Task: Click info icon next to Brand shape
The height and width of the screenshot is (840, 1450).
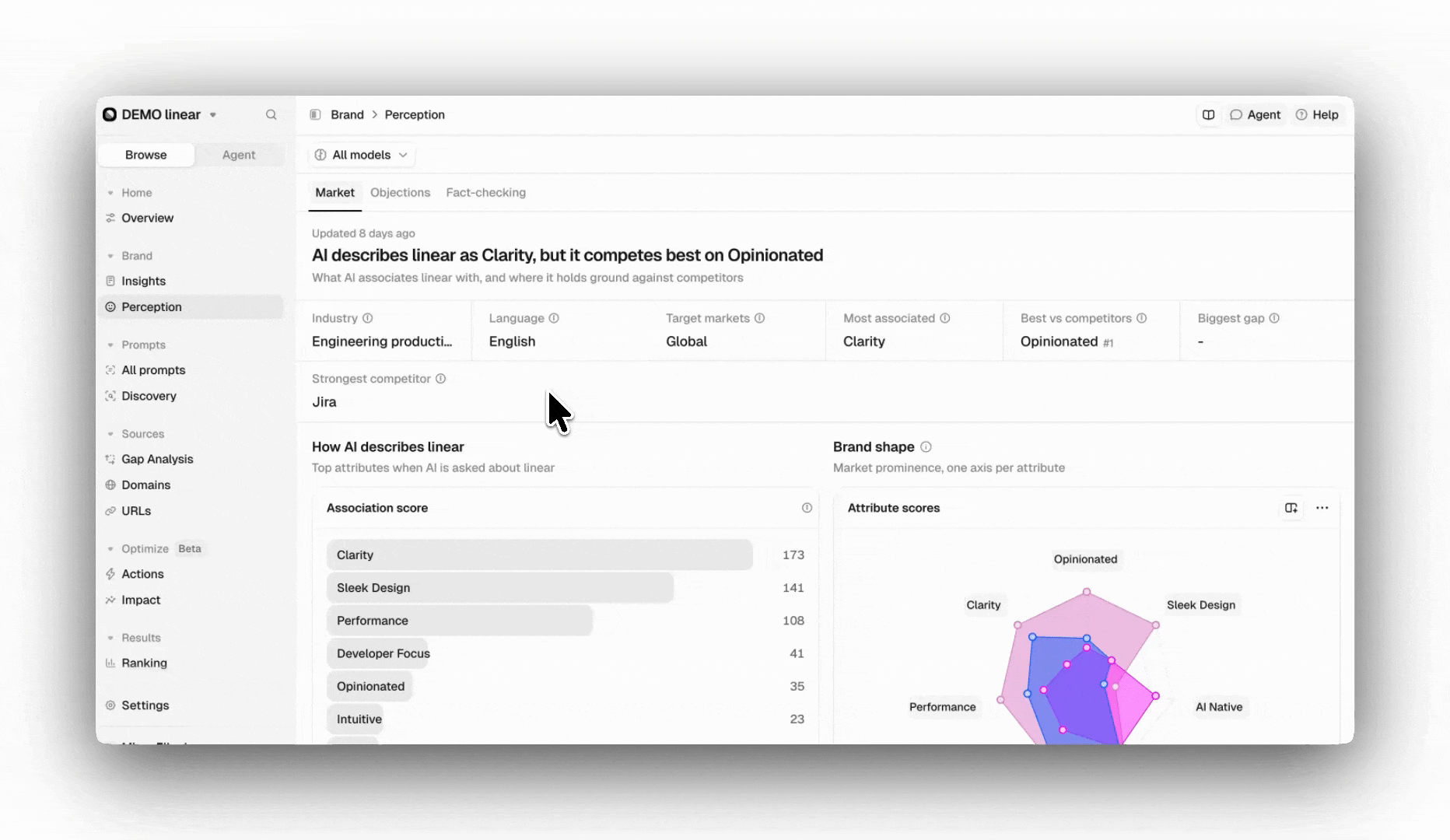Action: pos(926,447)
